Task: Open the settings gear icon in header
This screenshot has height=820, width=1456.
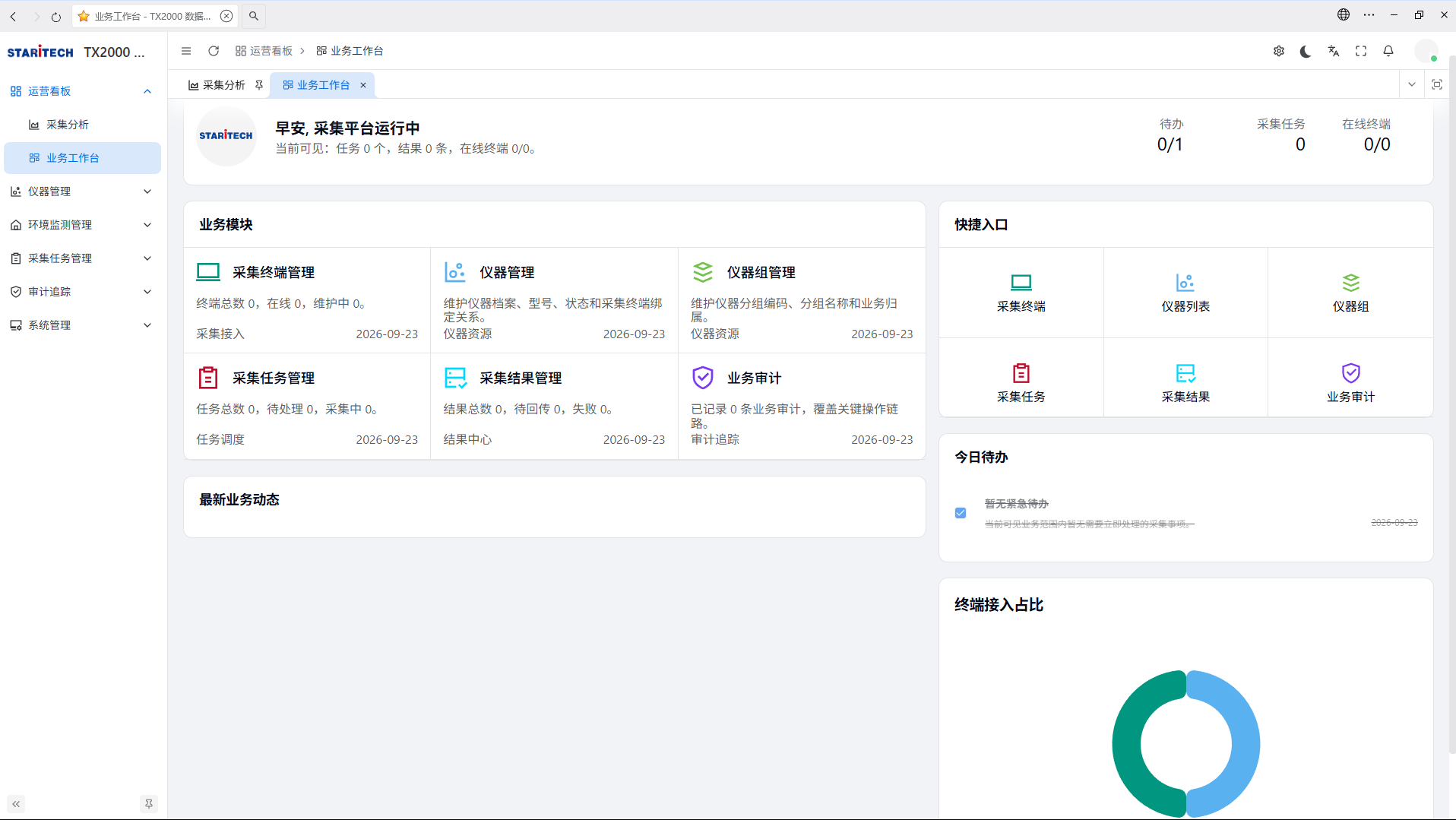Action: point(1279,51)
